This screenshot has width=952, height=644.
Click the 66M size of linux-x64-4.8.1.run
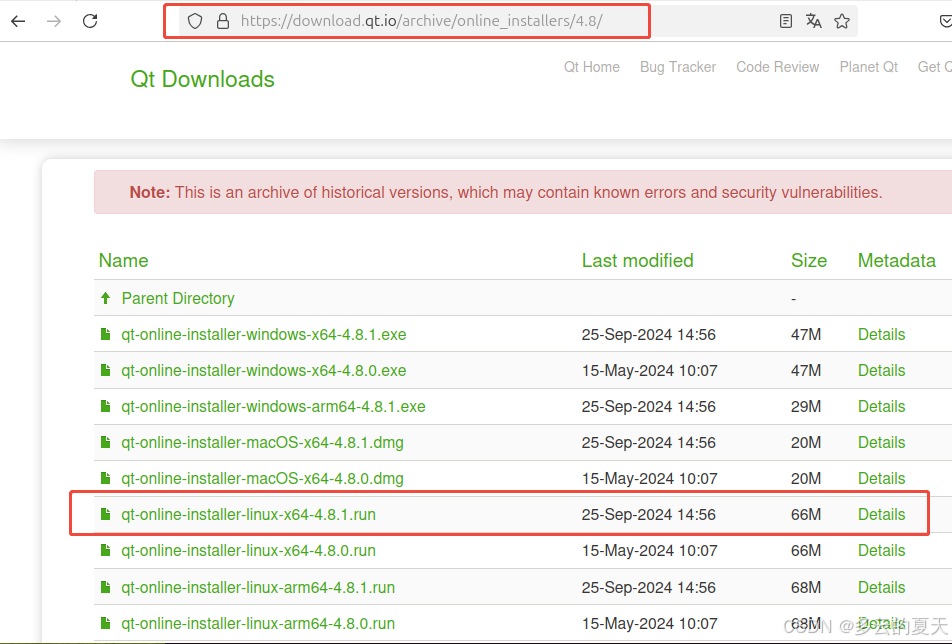(806, 515)
